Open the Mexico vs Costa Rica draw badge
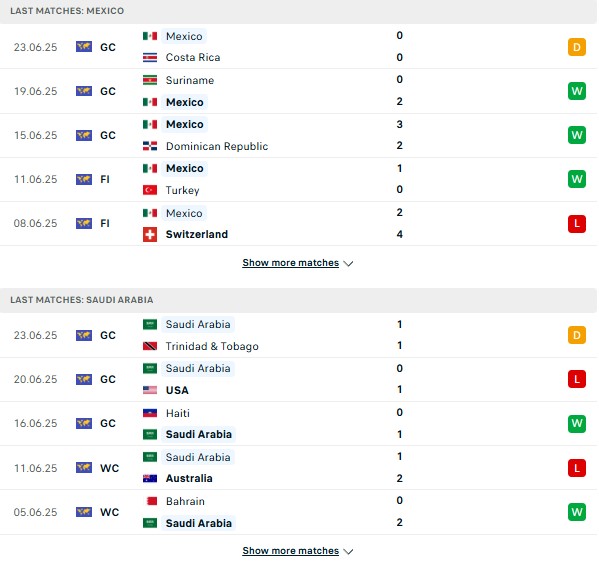 [x=577, y=47]
